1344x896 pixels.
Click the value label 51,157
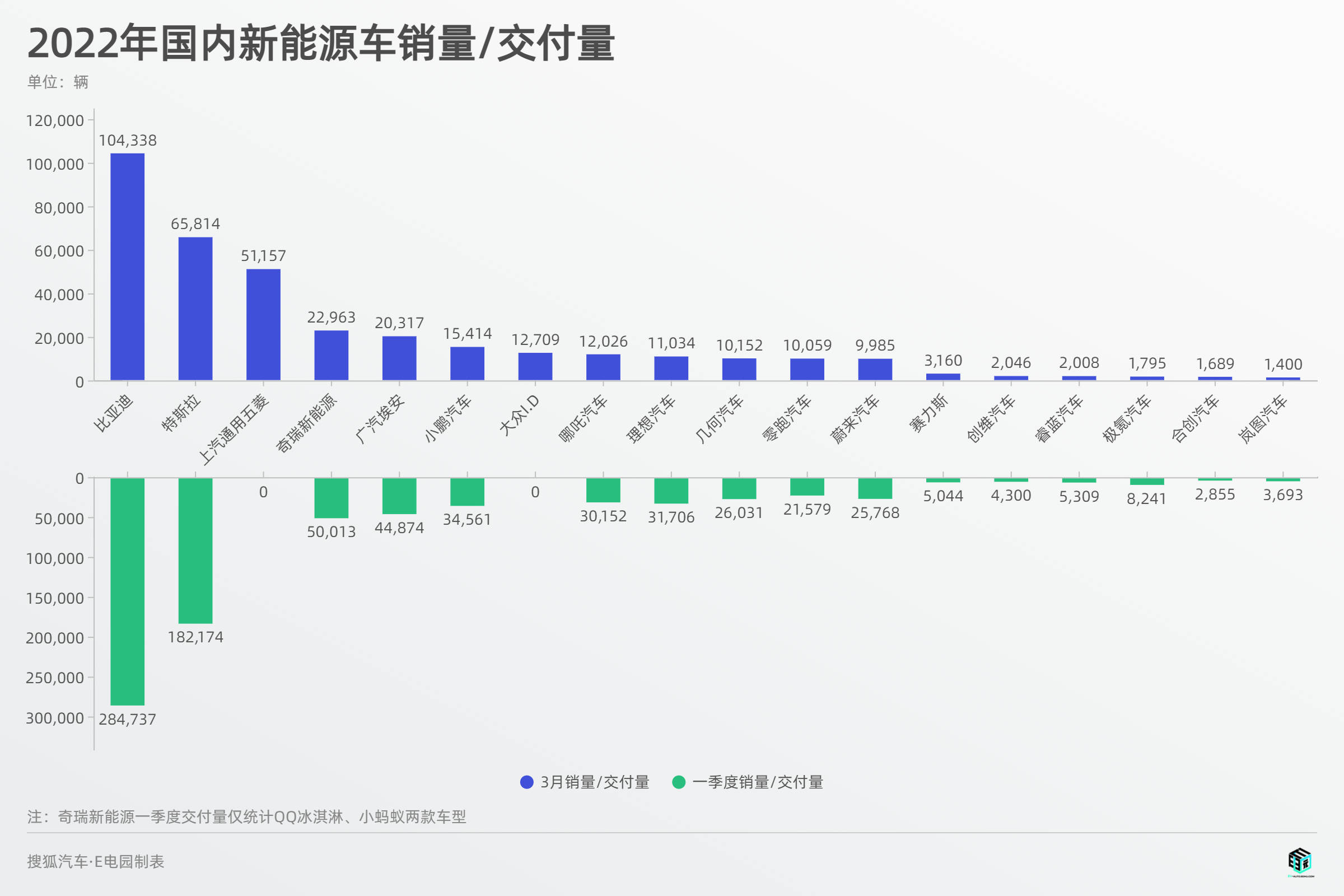[x=263, y=256]
